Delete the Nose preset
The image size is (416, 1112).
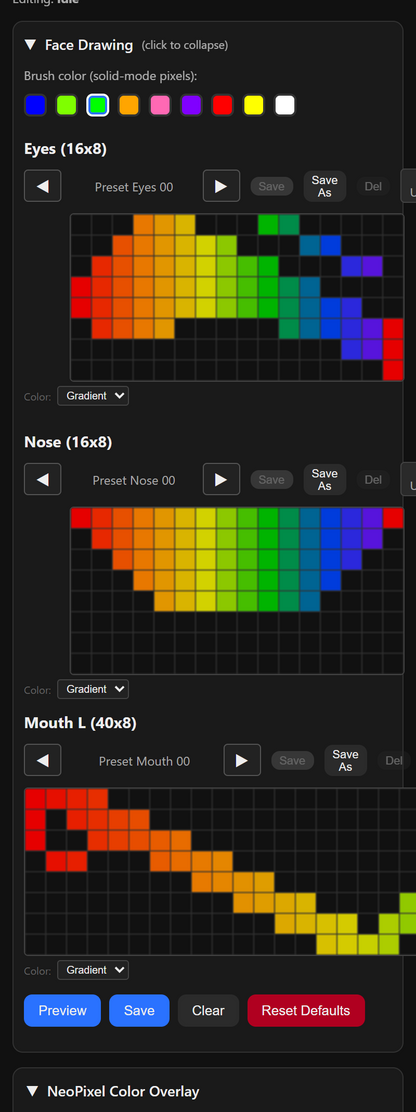tap(373, 480)
